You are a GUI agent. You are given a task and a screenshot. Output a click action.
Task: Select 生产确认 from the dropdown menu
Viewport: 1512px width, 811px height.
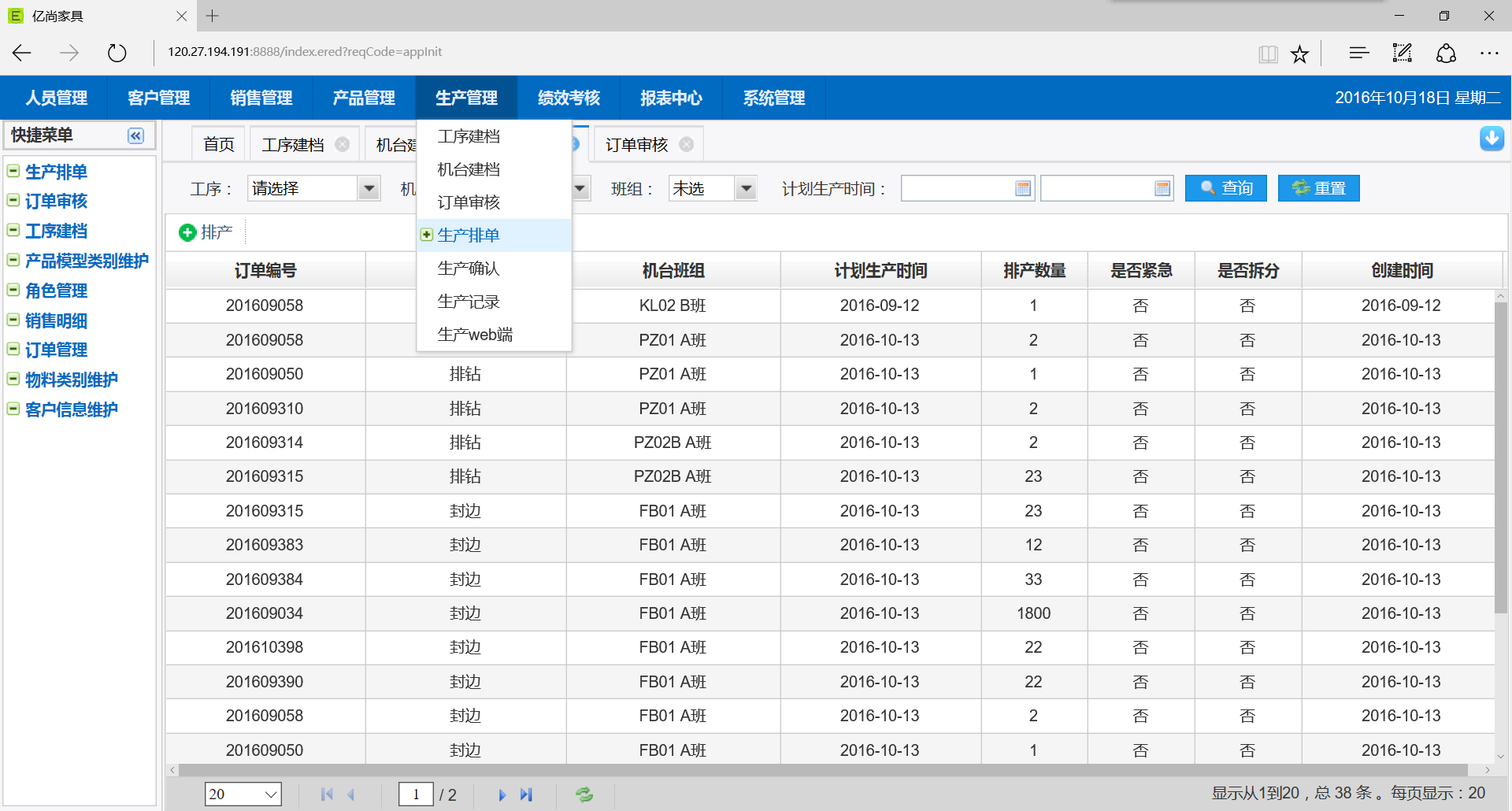[469, 268]
